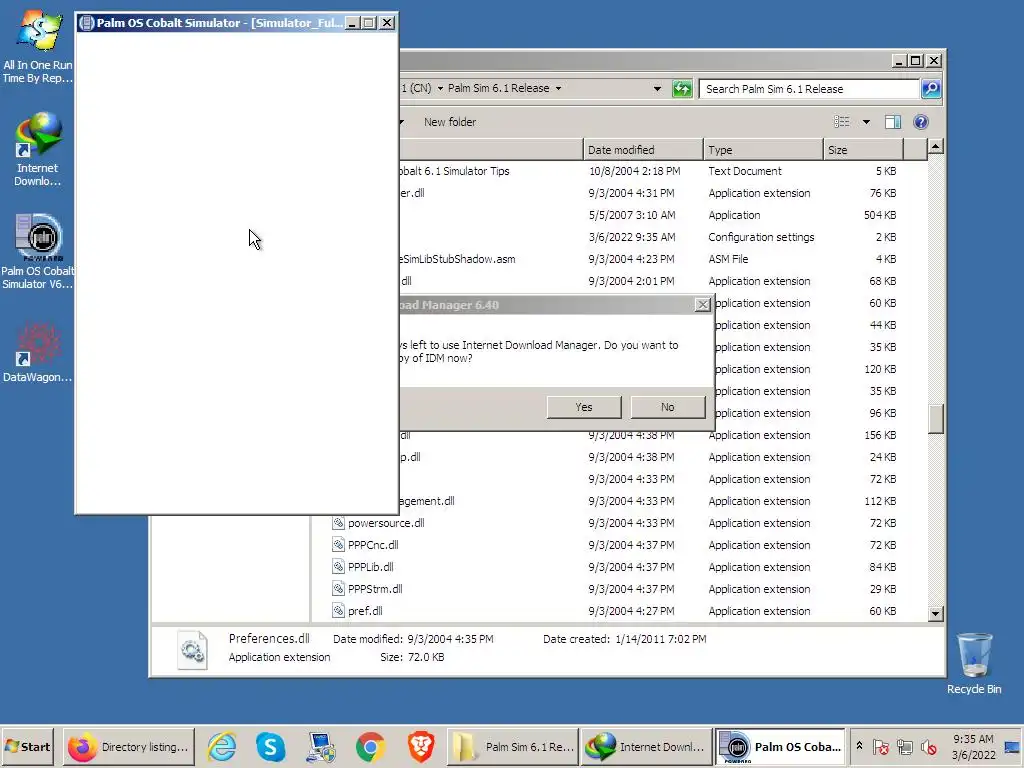Open the Recycle Bin
Screen dimensions: 1024x768
coord(974,663)
